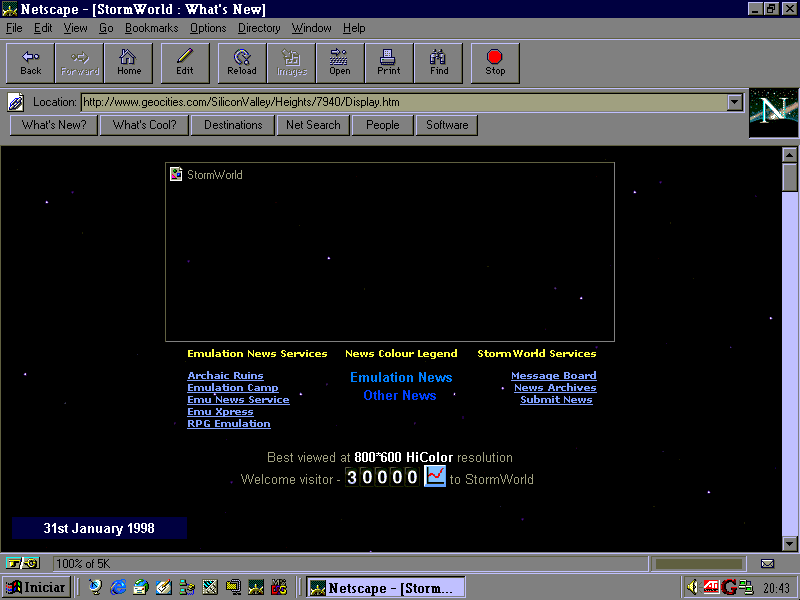The width and height of the screenshot is (800, 600).
Task: Follow the Emu Xpress link
Action: (220, 412)
